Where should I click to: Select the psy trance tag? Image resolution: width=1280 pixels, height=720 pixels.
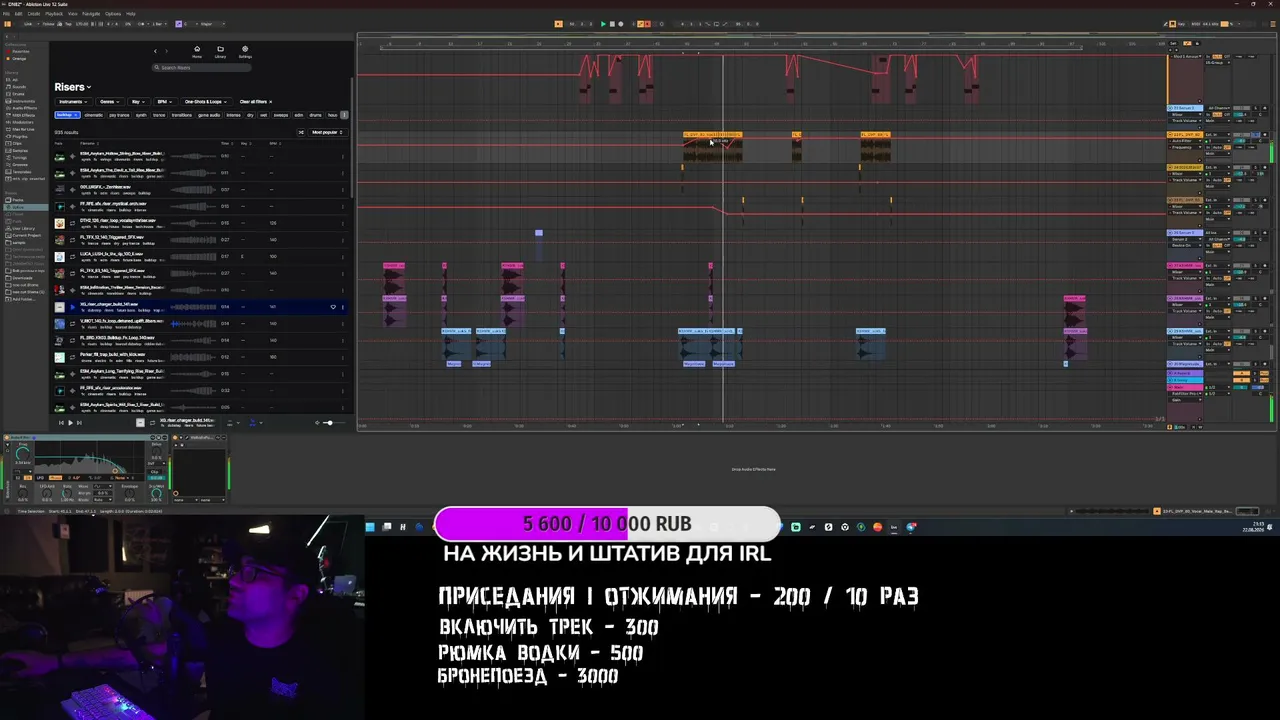coord(119,115)
